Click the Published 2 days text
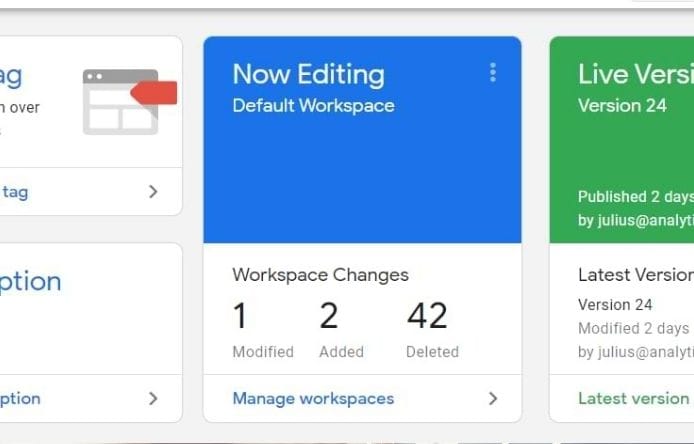Viewport: 694px width, 444px height. (635, 197)
